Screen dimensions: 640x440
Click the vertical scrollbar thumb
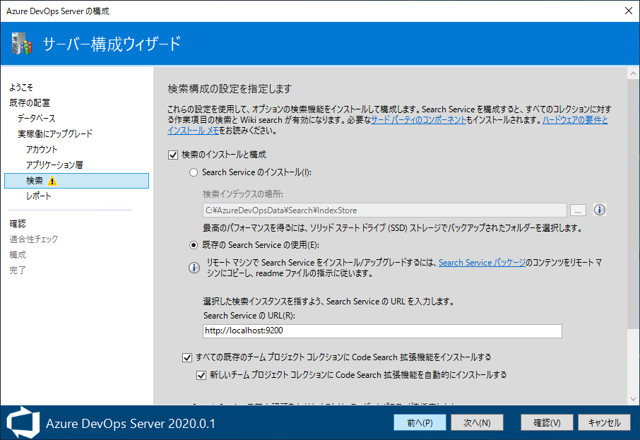coord(633,204)
